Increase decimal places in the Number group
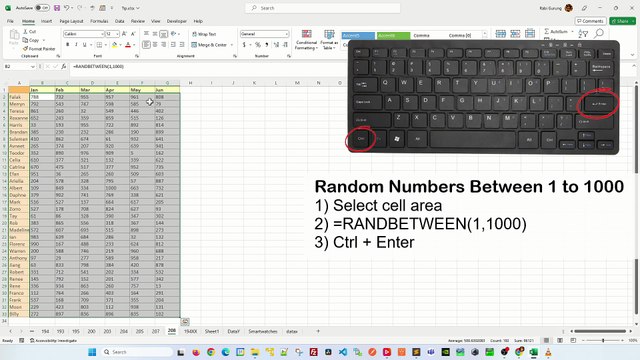Image resolution: width=640 pixels, height=360 pixels. [276, 44]
